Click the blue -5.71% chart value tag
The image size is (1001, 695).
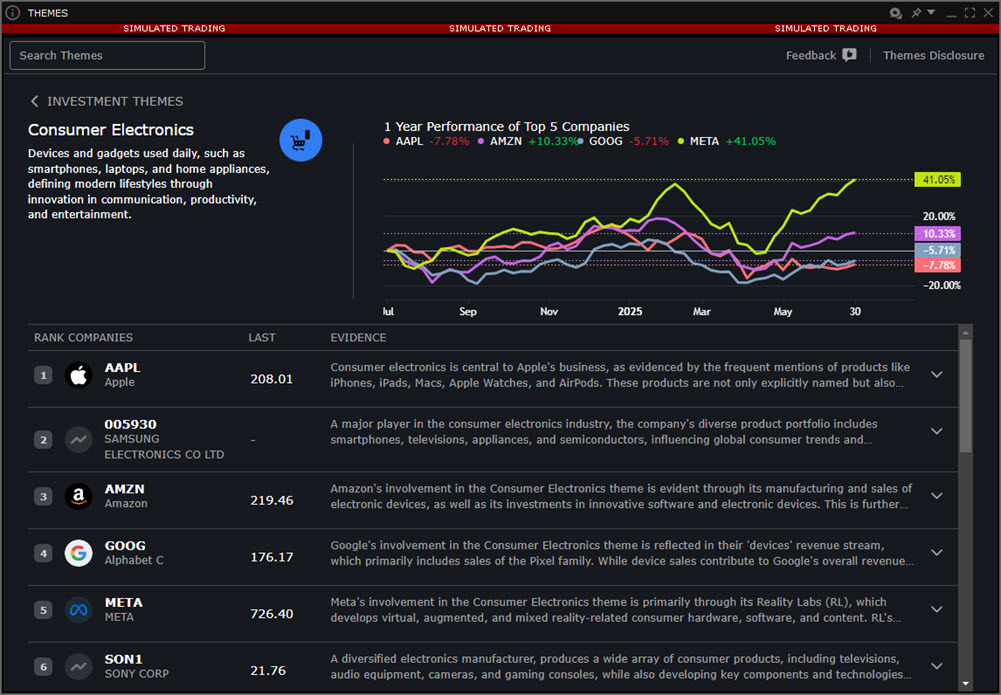[x=938, y=250]
